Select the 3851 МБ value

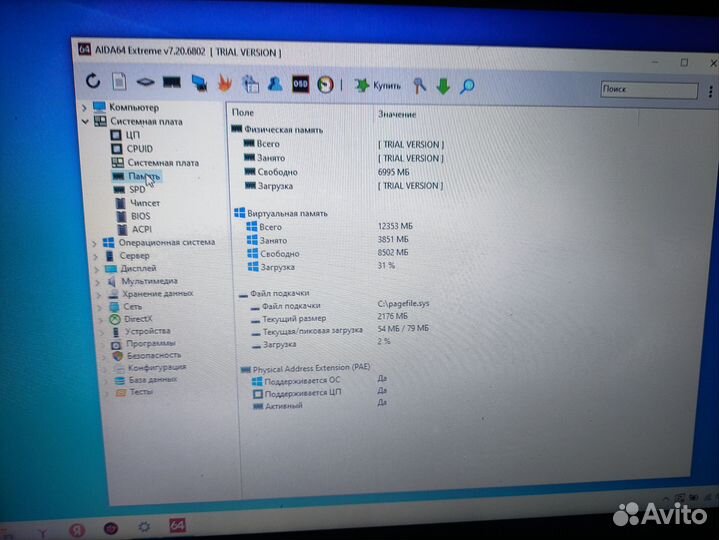tap(393, 239)
